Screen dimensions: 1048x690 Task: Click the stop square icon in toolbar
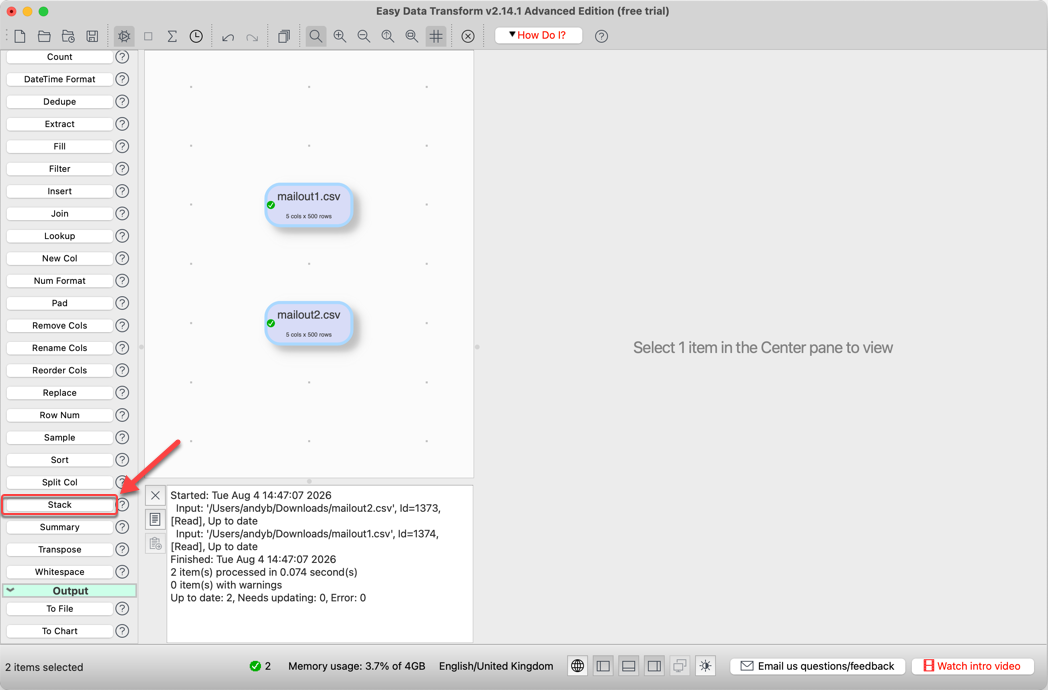148,36
